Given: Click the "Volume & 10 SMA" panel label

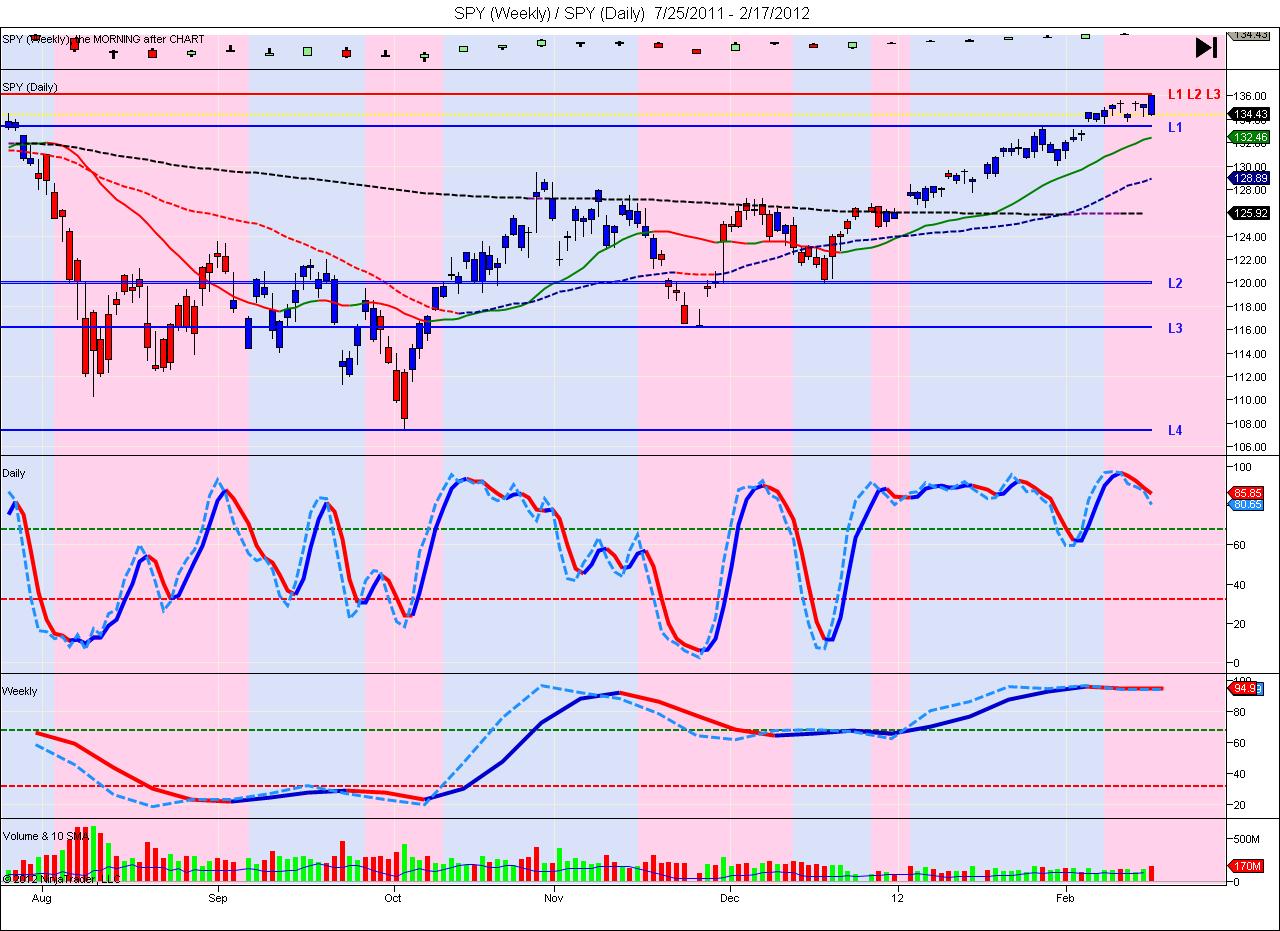Looking at the screenshot, I should [46, 835].
